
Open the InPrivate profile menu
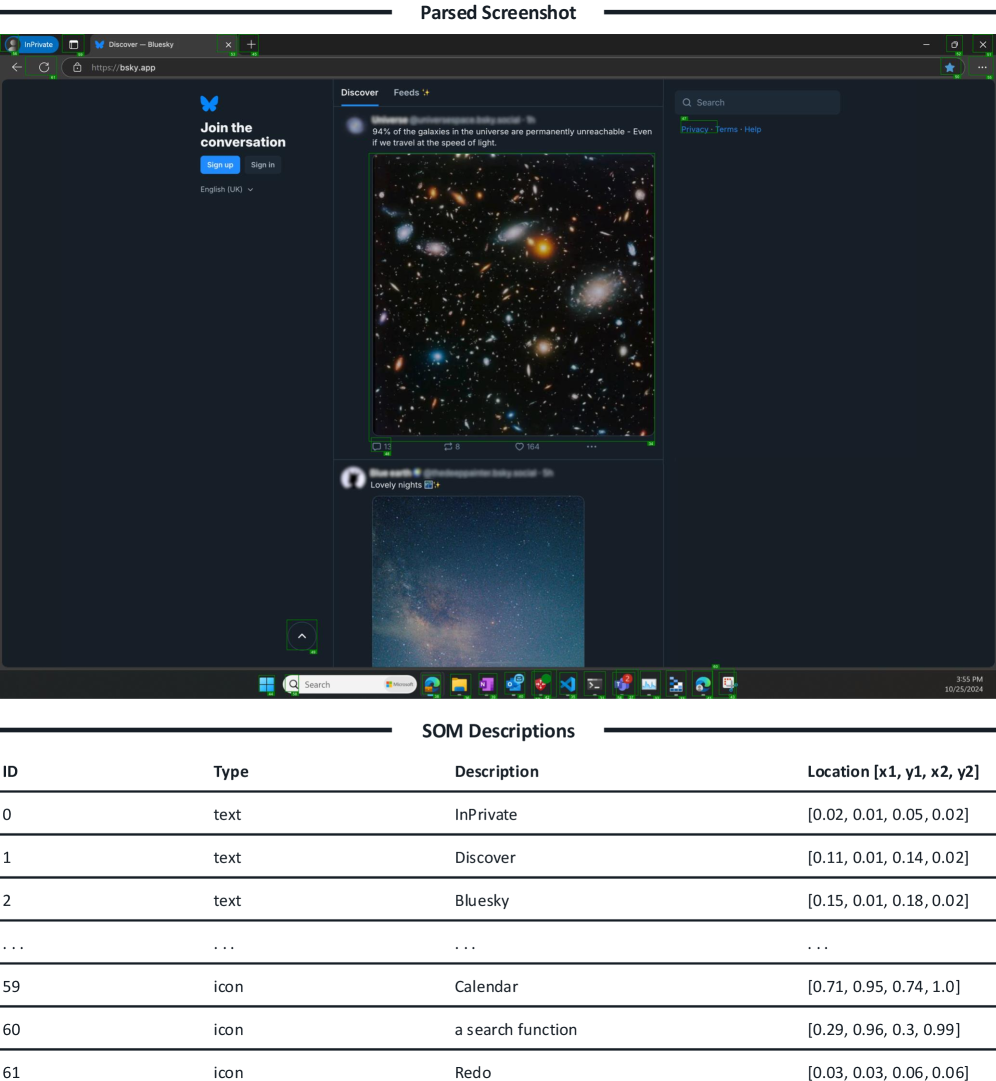tap(32, 44)
